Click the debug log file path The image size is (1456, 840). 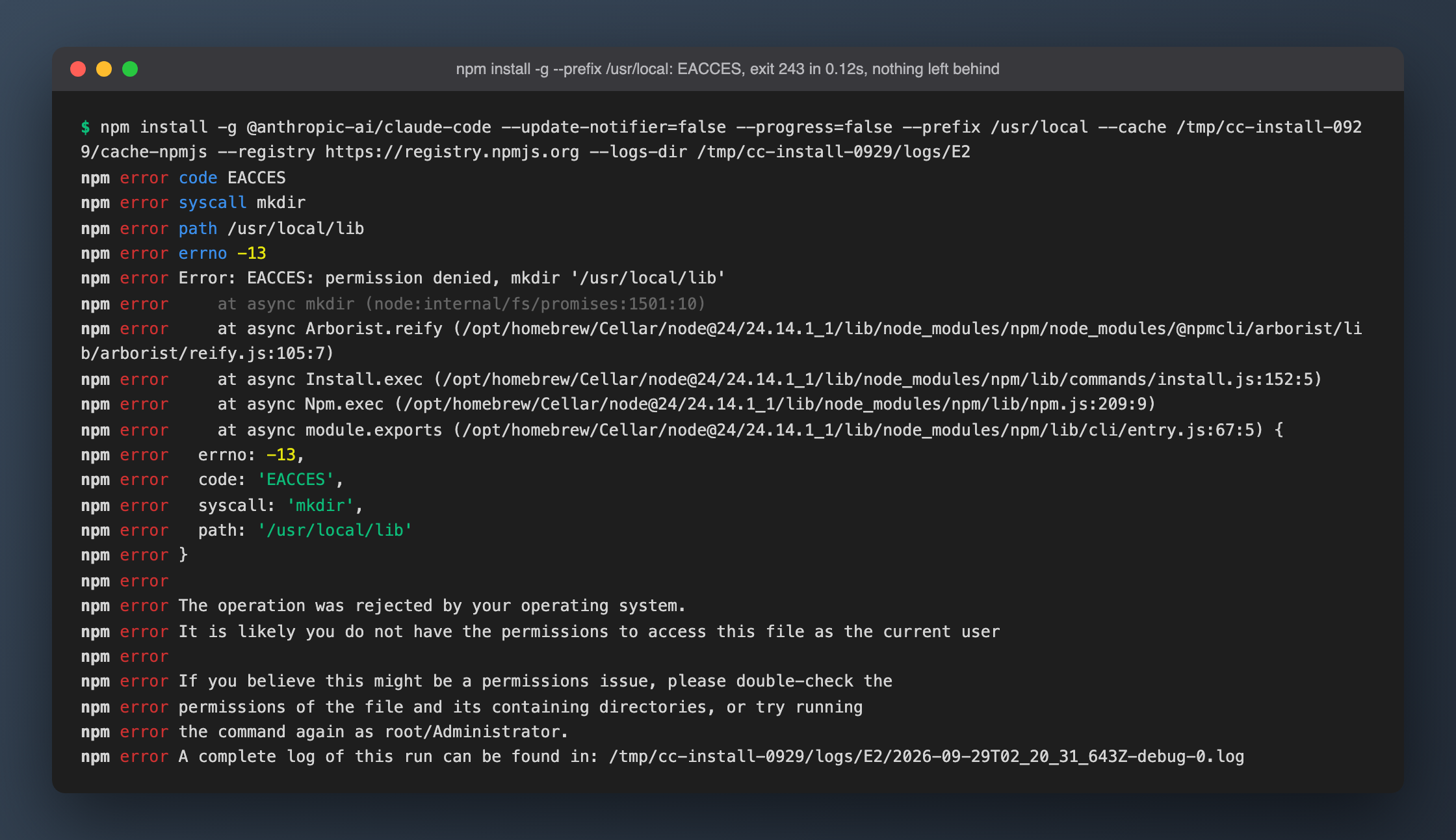pos(926,756)
